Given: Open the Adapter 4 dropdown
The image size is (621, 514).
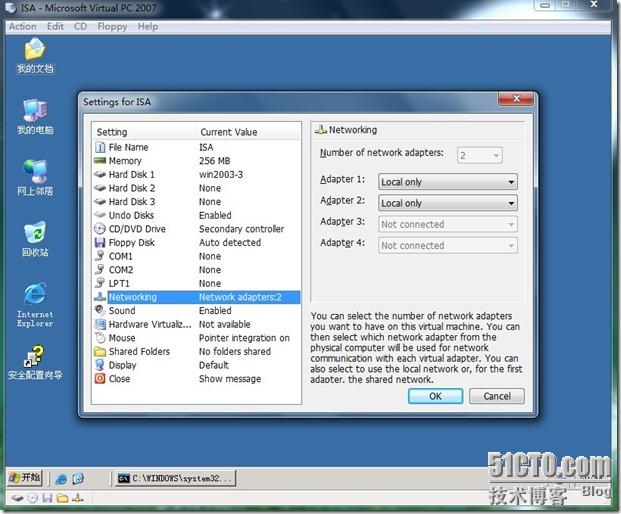Looking at the screenshot, I should (448, 246).
